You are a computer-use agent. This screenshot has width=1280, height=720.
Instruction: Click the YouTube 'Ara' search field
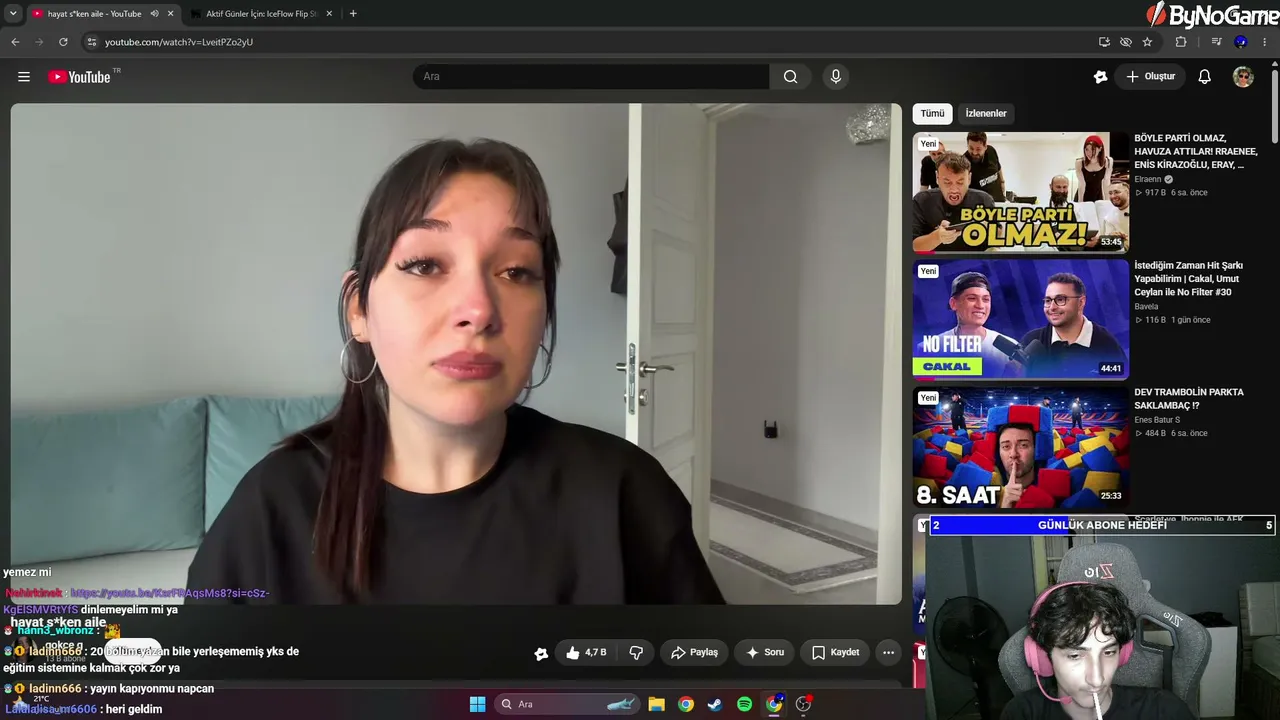(x=591, y=77)
